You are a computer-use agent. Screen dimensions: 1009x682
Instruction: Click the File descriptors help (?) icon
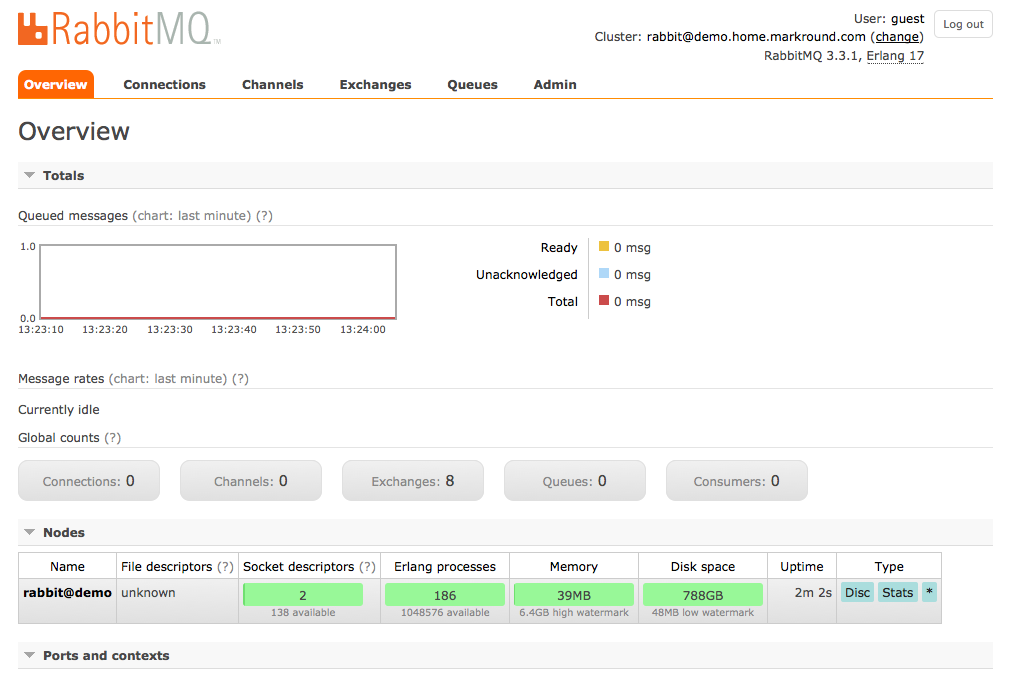[x=226, y=567]
